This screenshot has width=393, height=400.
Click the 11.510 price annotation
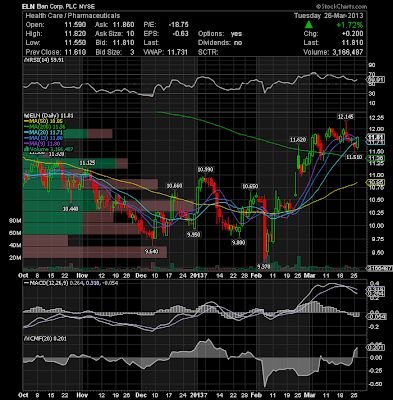tap(354, 156)
